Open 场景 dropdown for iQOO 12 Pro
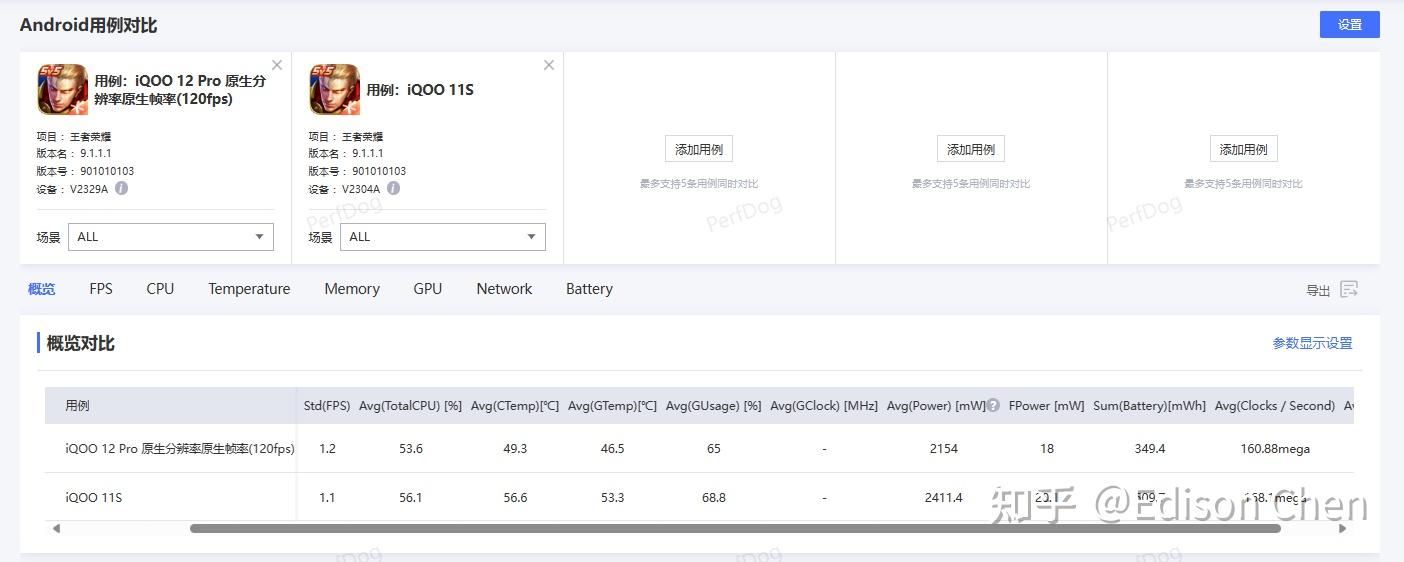The width and height of the screenshot is (1404, 562). coord(170,237)
